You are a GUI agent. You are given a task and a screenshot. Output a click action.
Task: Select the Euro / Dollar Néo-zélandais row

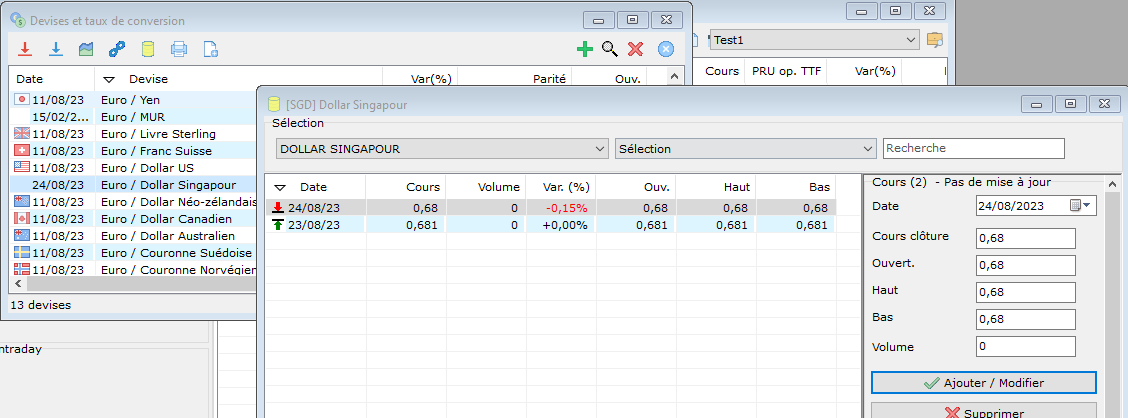[x=134, y=201]
